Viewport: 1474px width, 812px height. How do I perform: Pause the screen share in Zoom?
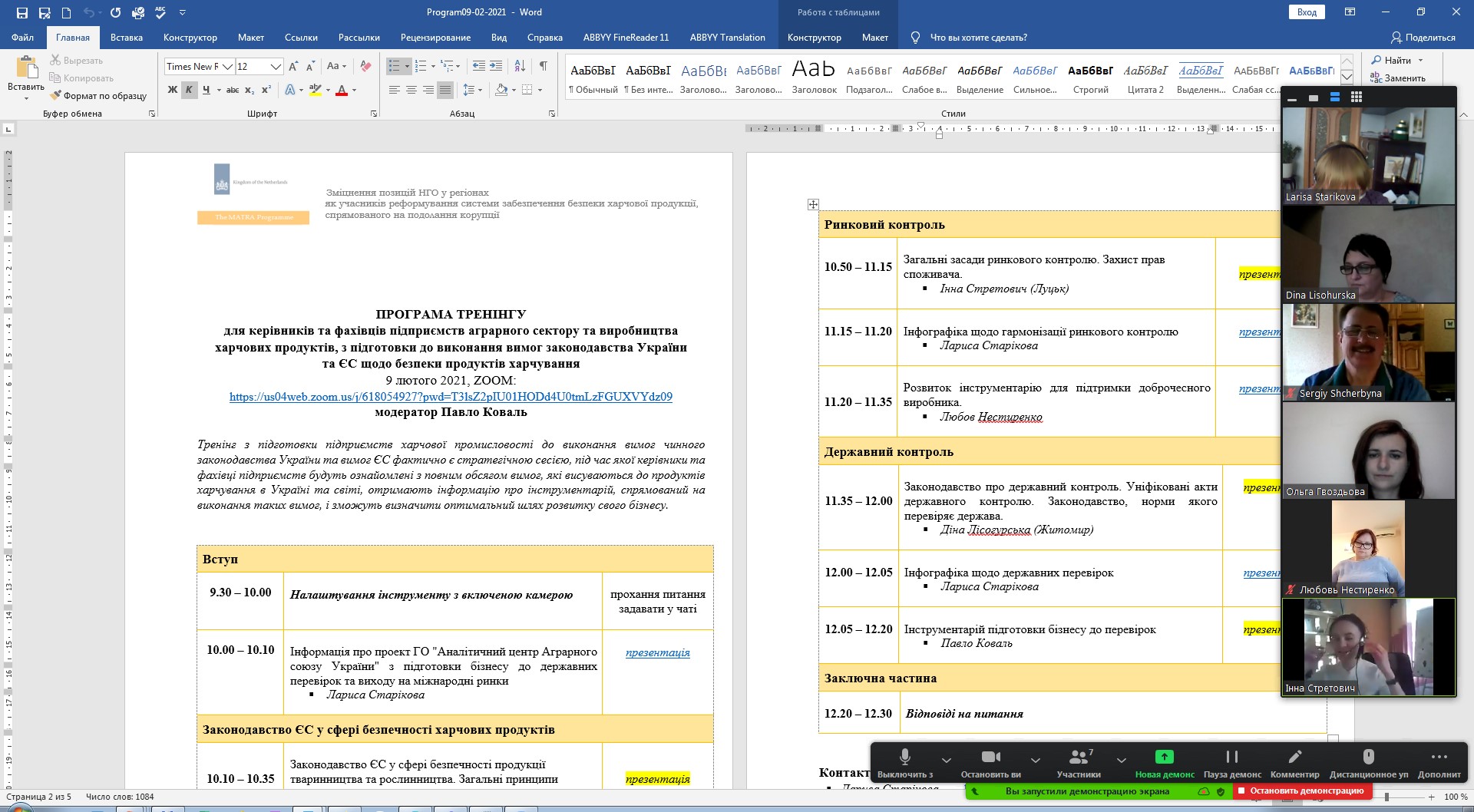click(1232, 761)
